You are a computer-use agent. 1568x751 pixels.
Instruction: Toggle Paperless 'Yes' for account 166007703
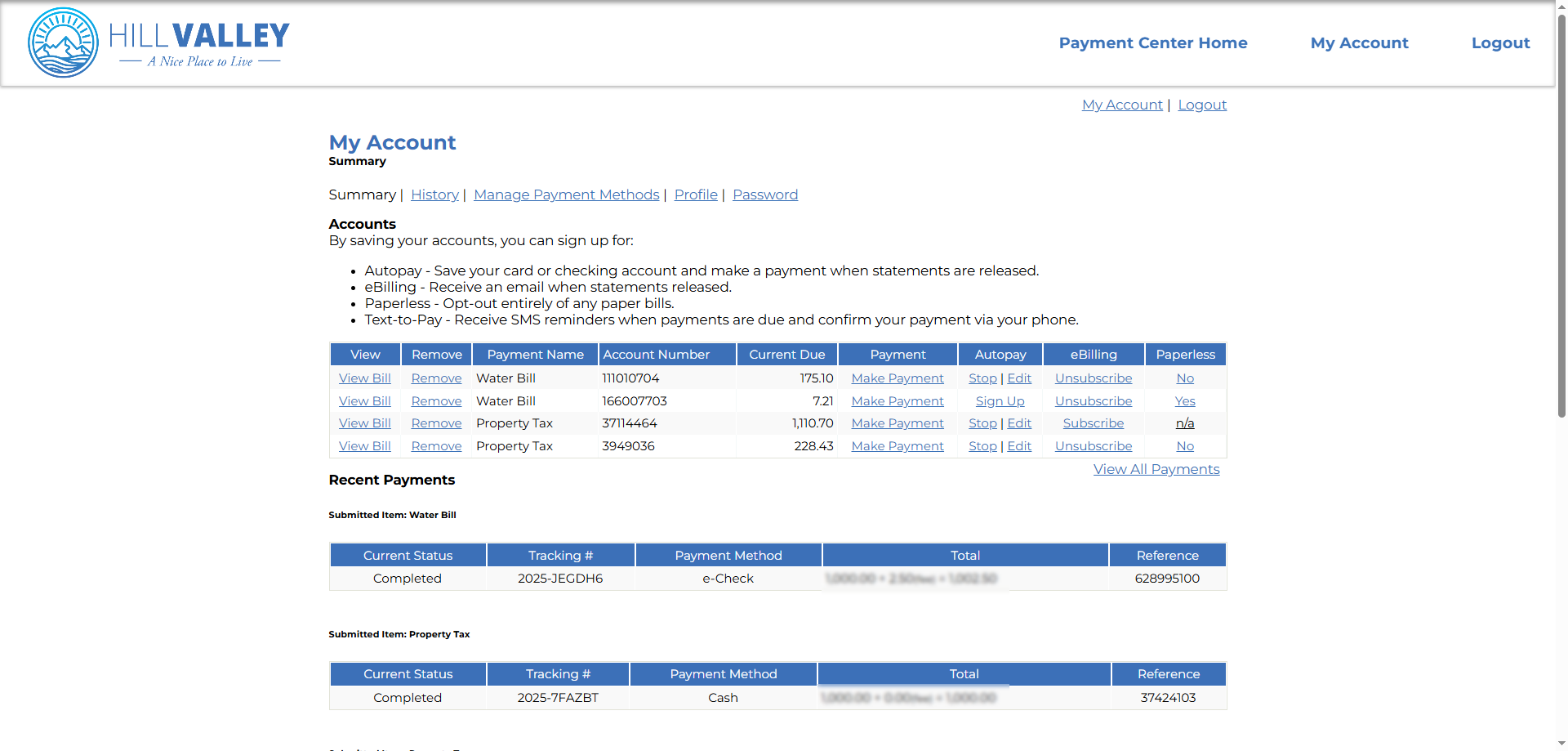pos(1185,401)
